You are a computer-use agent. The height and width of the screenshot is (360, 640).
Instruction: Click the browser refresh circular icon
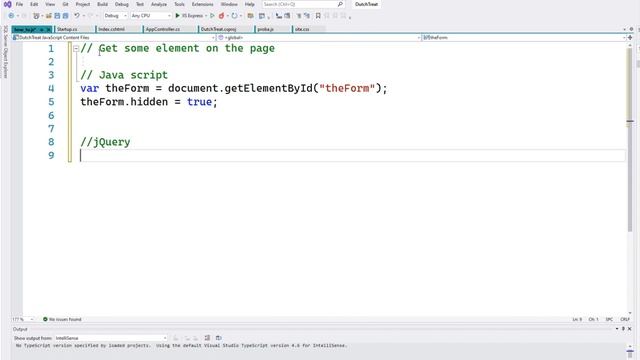click(x=234, y=16)
